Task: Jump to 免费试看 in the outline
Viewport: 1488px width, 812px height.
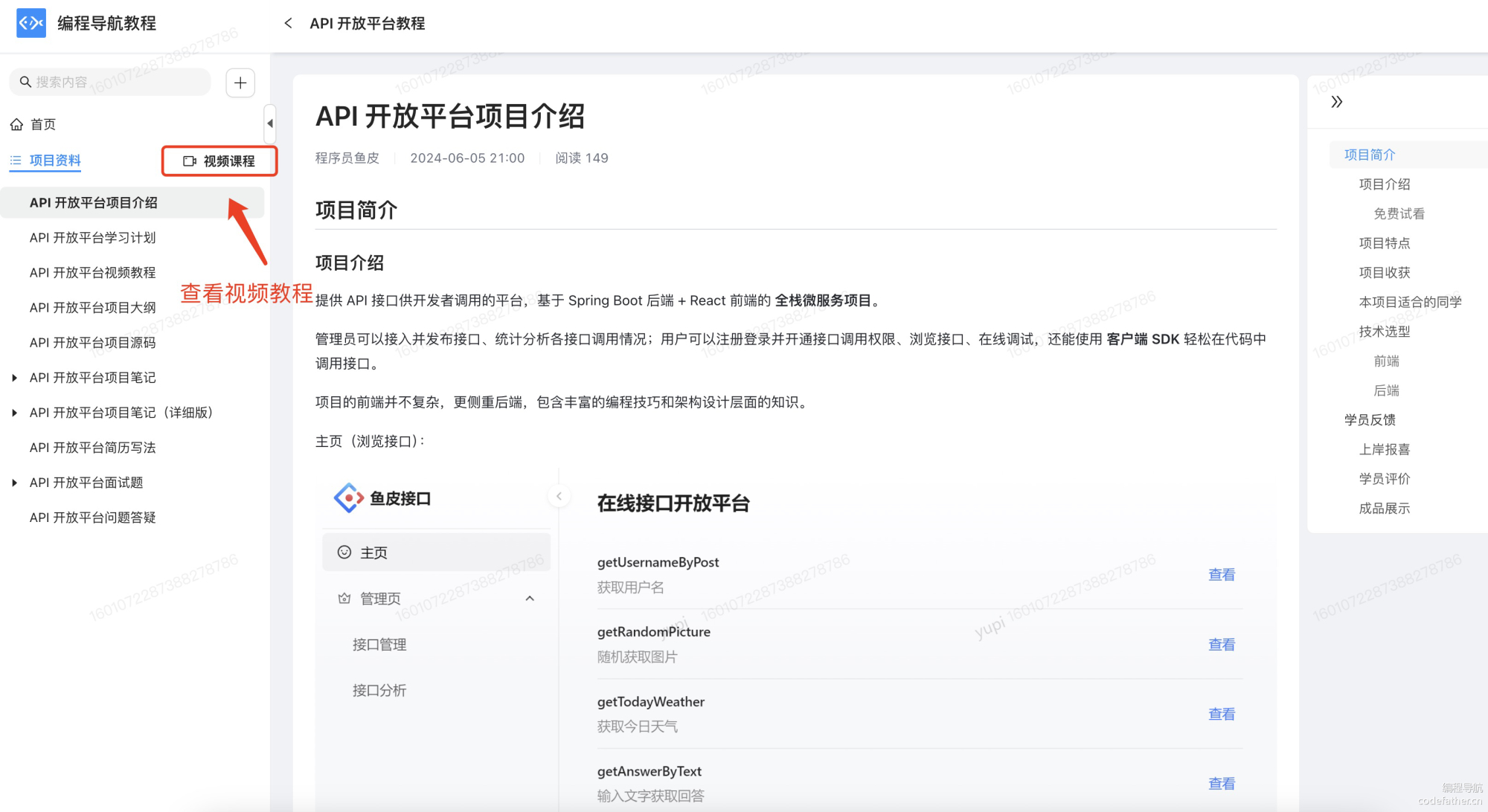Action: tap(1399, 214)
